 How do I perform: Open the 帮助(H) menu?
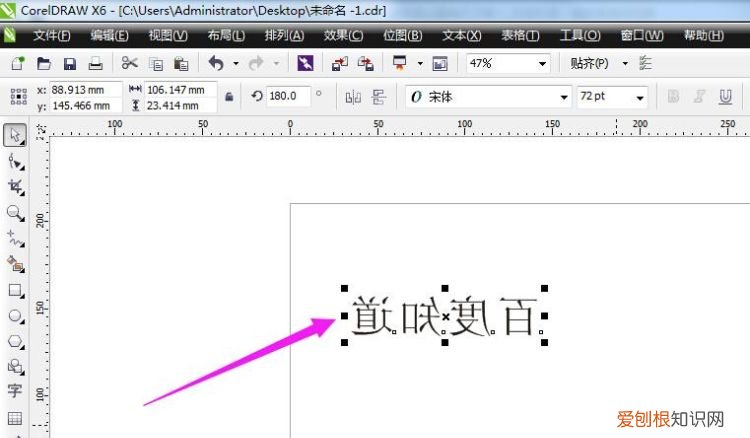coord(703,35)
